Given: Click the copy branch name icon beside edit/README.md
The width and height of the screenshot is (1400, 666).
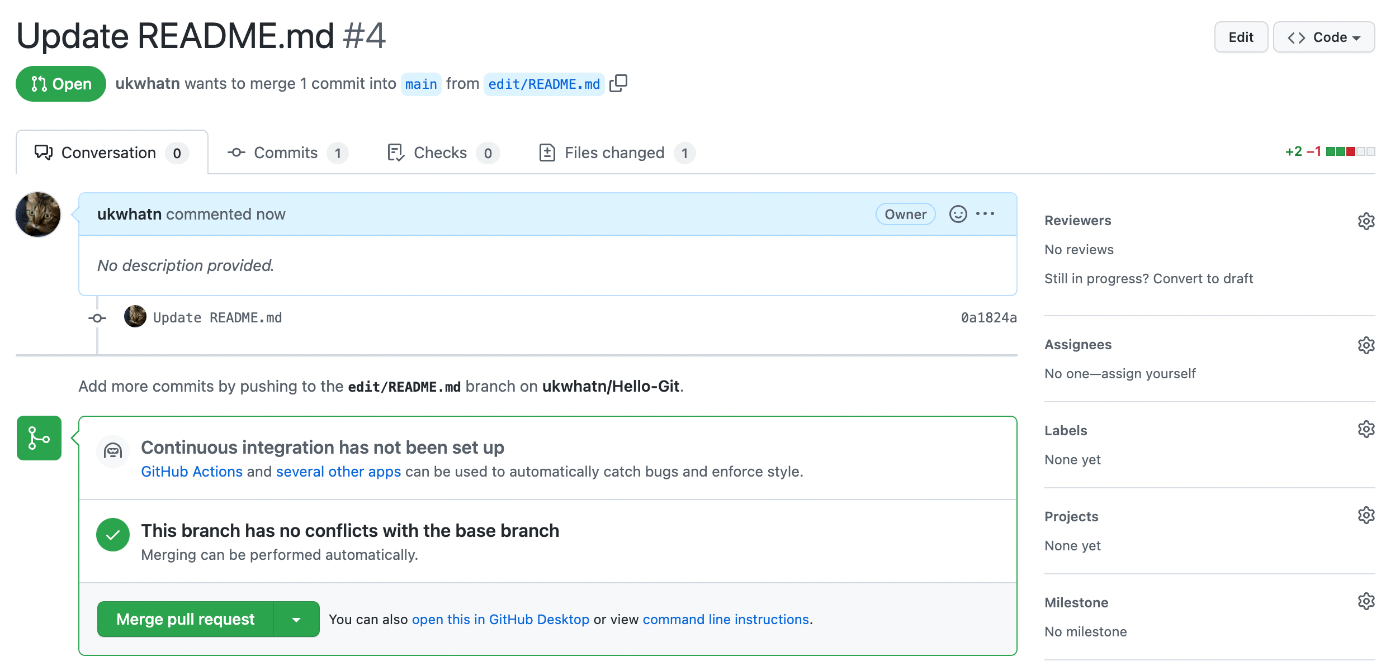Looking at the screenshot, I should pos(618,84).
